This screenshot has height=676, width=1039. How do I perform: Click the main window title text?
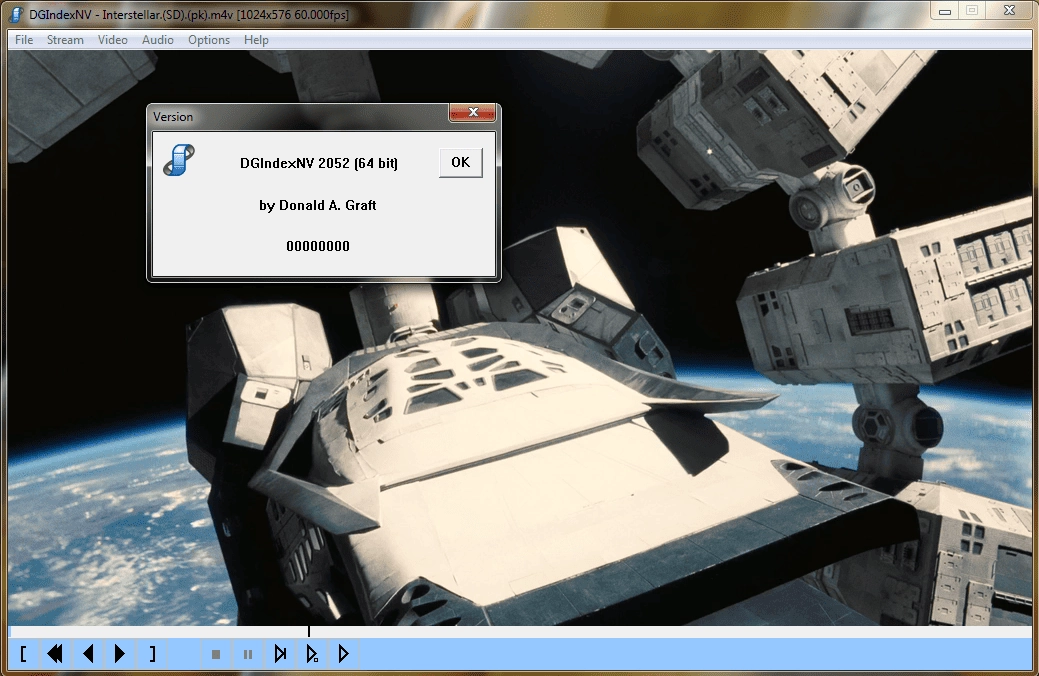pos(189,15)
